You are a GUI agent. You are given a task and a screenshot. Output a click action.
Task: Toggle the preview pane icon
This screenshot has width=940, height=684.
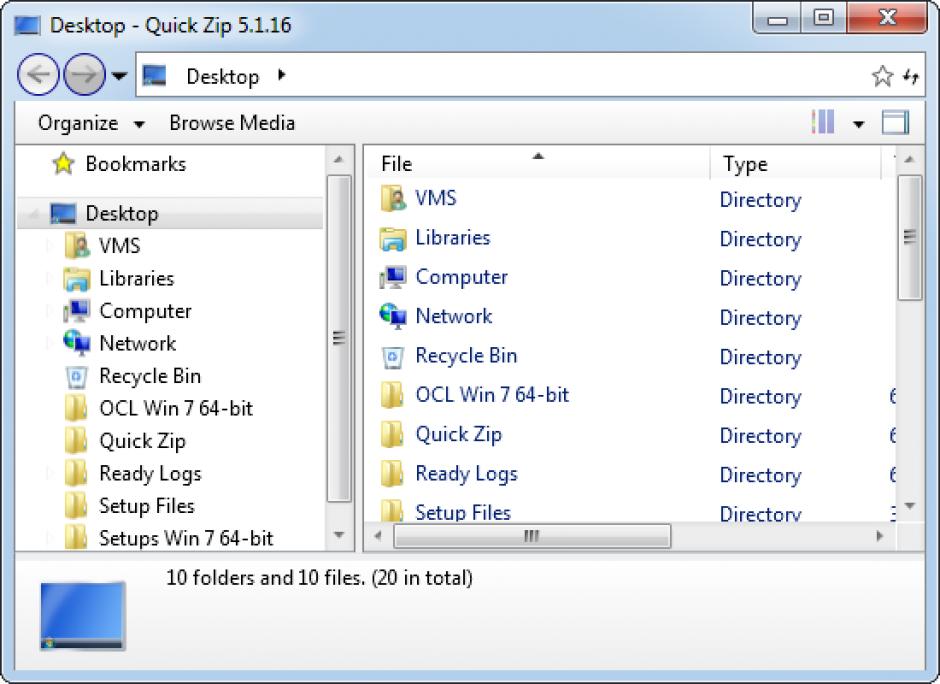tap(895, 123)
